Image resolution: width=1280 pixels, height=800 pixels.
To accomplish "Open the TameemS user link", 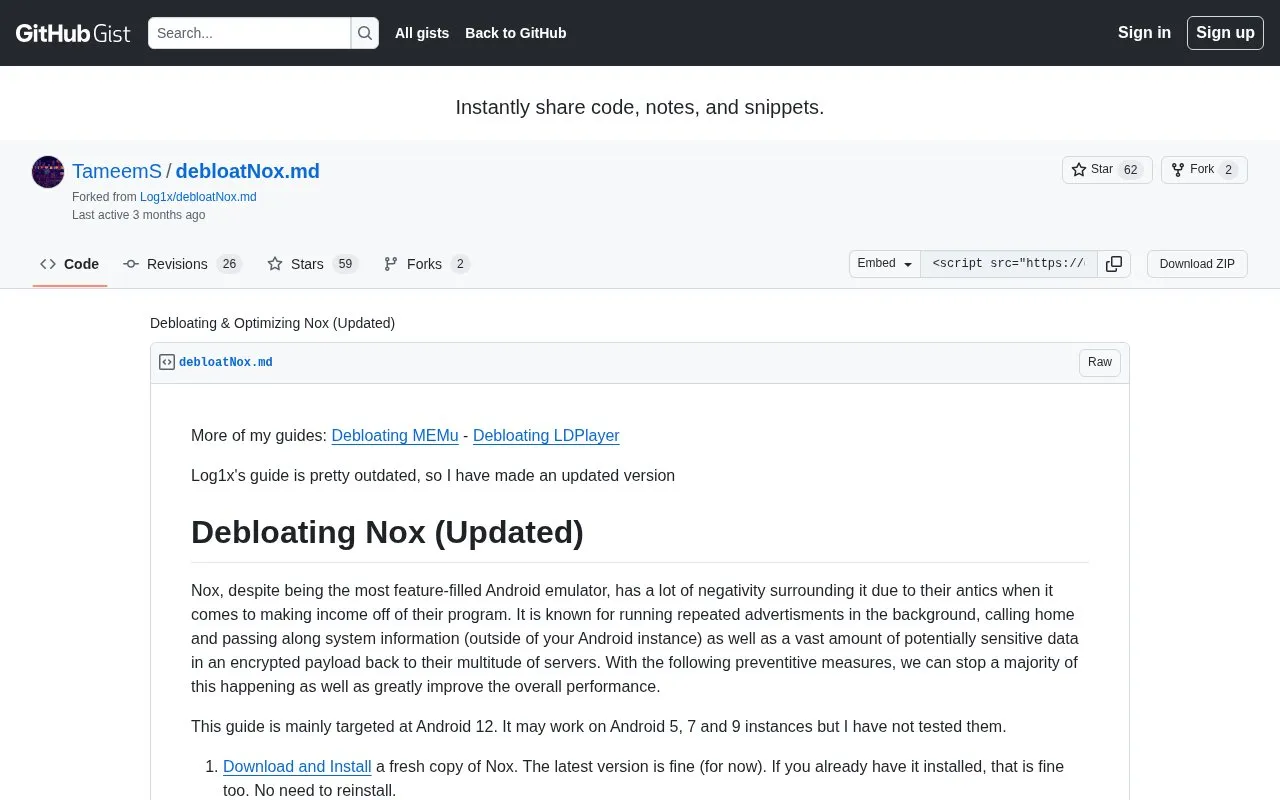I will [x=117, y=171].
